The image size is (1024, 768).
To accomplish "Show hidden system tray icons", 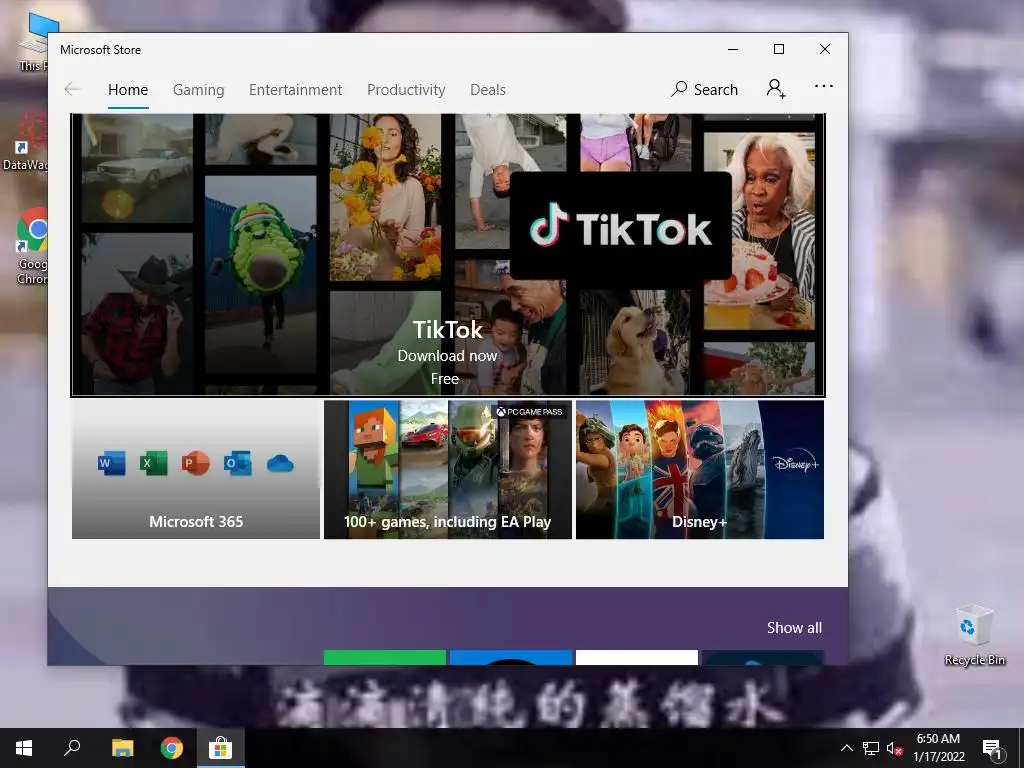I will click(846, 748).
